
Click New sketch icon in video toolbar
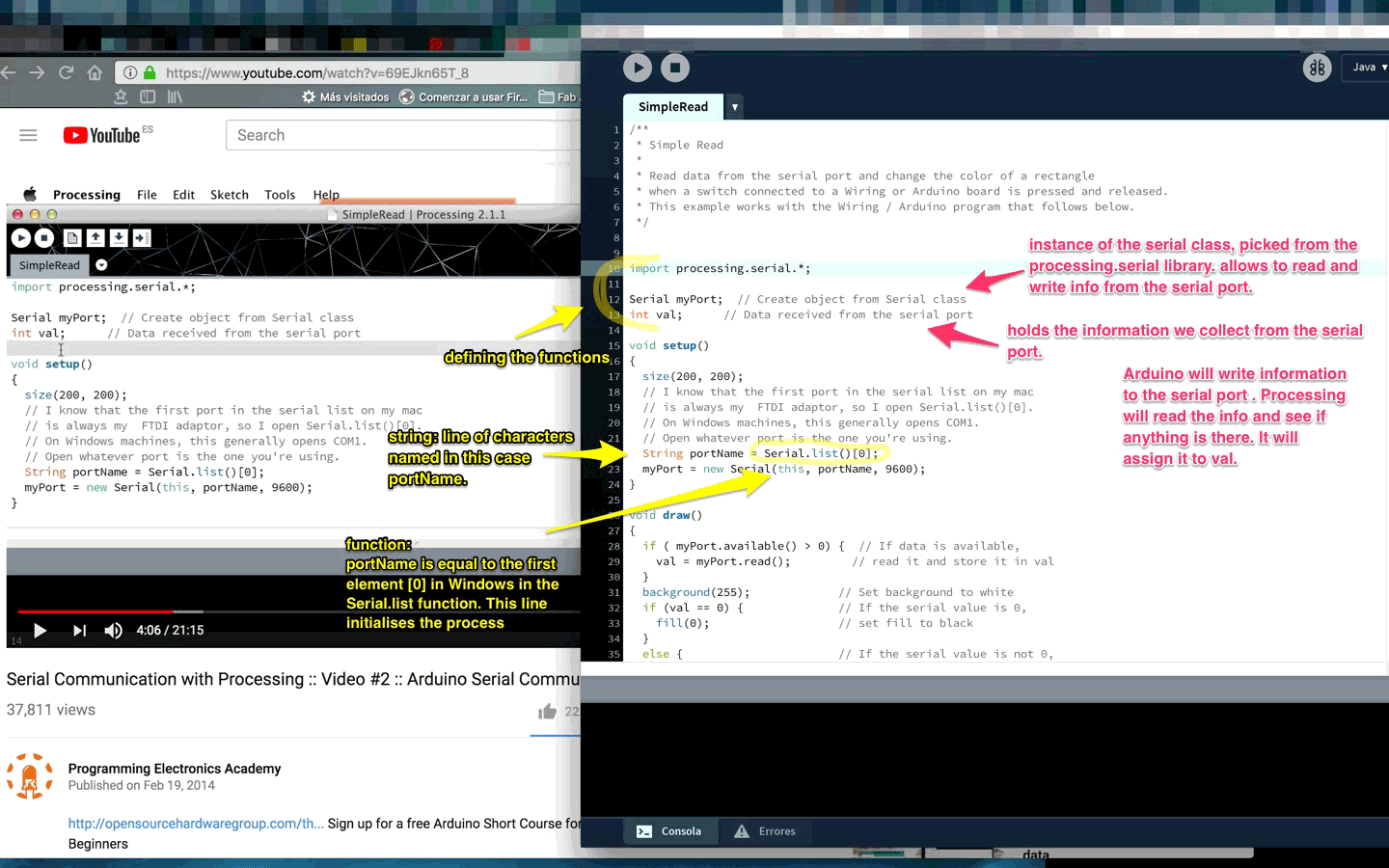(x=72, y=237)
